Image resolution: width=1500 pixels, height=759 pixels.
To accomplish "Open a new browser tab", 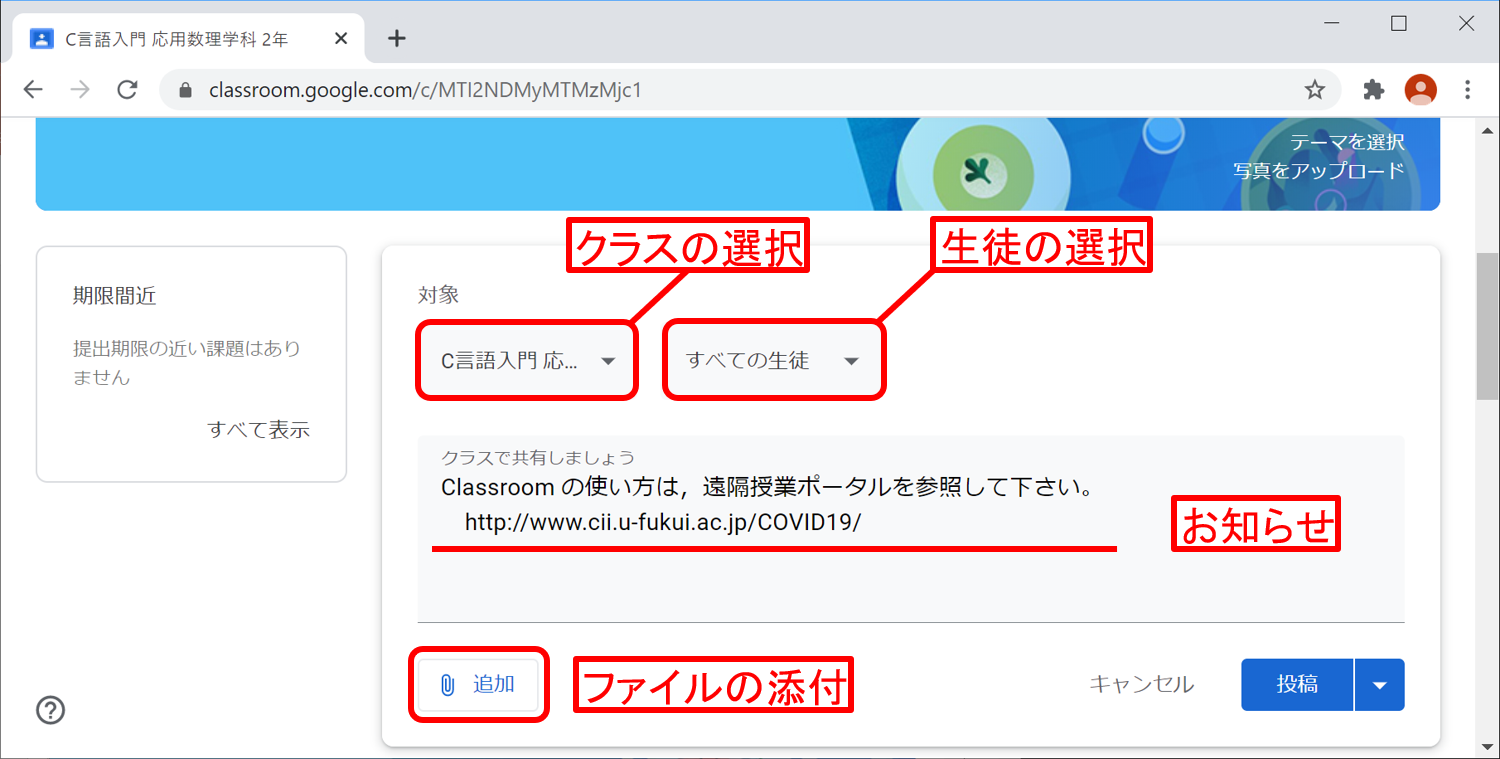I will tap(397, 39).
